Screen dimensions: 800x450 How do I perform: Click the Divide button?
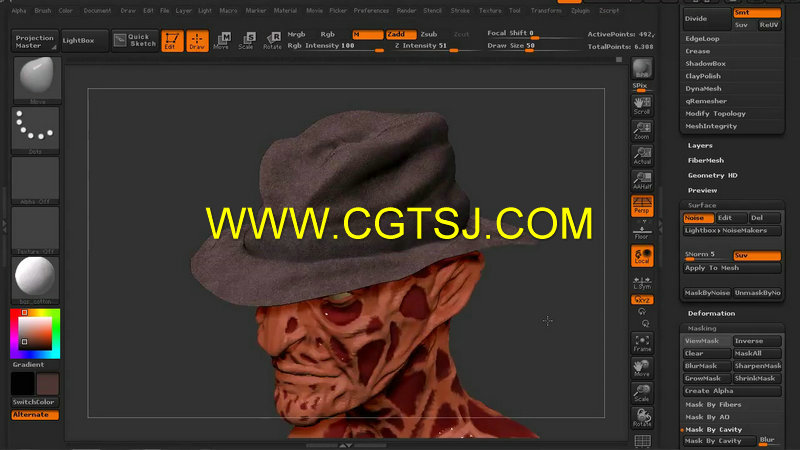coord(706,19)
